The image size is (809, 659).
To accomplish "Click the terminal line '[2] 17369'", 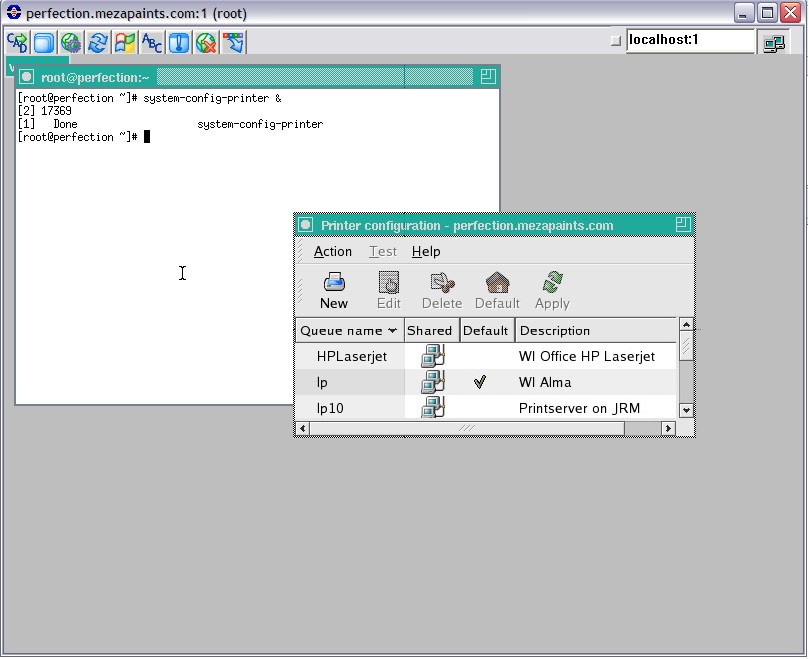I will pyautogui.click(x=44, y=111).
